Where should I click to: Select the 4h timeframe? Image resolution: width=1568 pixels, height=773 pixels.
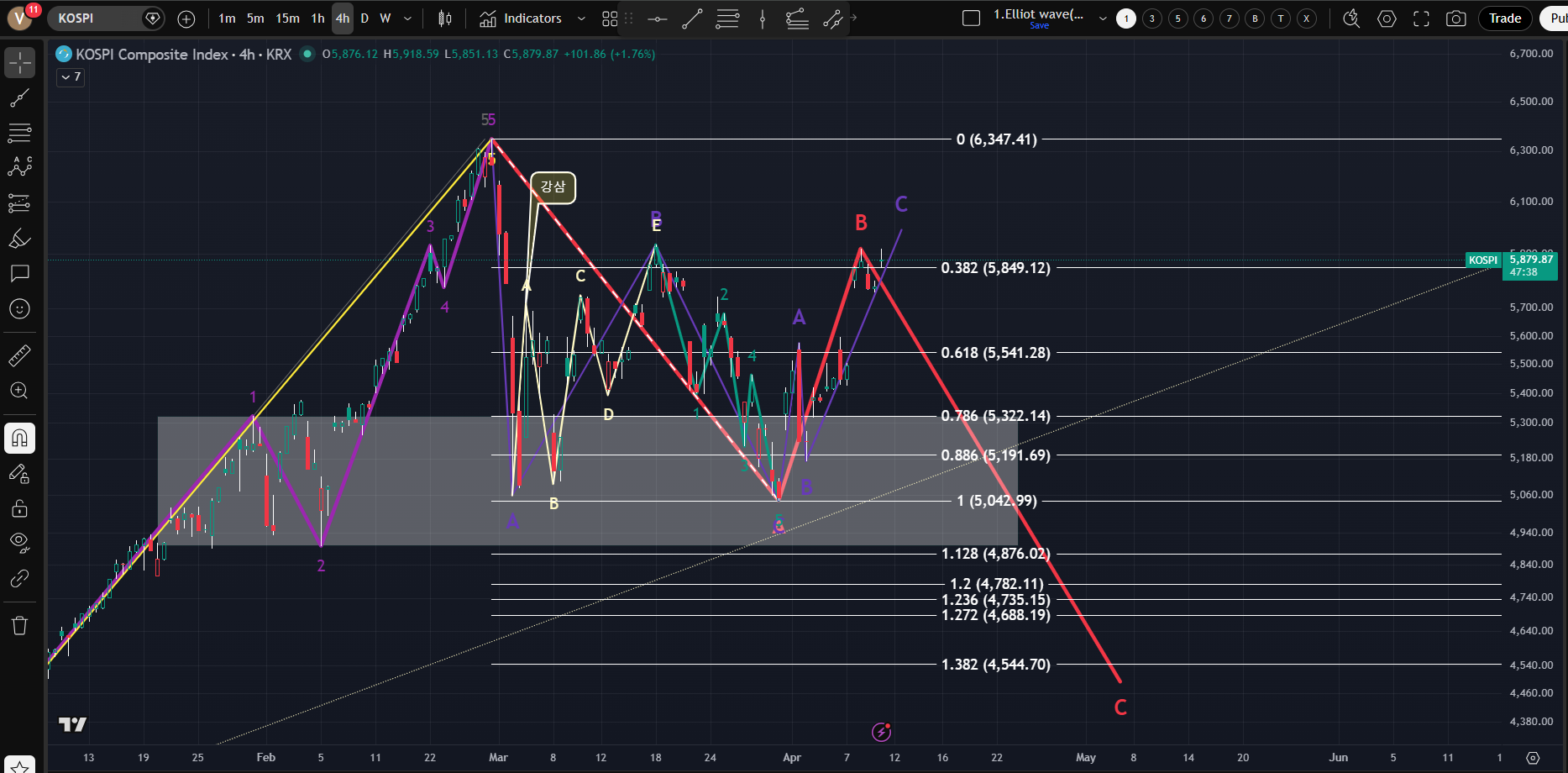click(343, 18)
